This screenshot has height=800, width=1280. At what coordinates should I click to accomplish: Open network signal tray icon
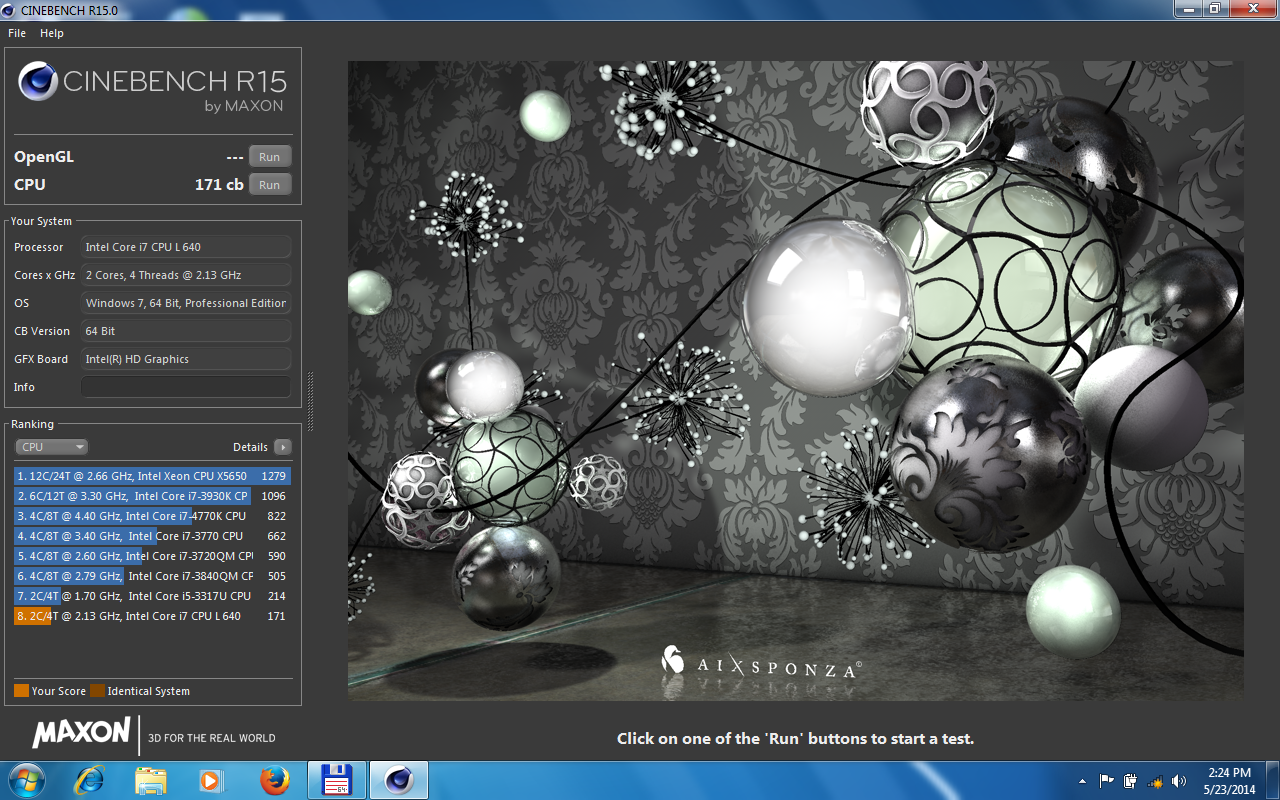1155,781
